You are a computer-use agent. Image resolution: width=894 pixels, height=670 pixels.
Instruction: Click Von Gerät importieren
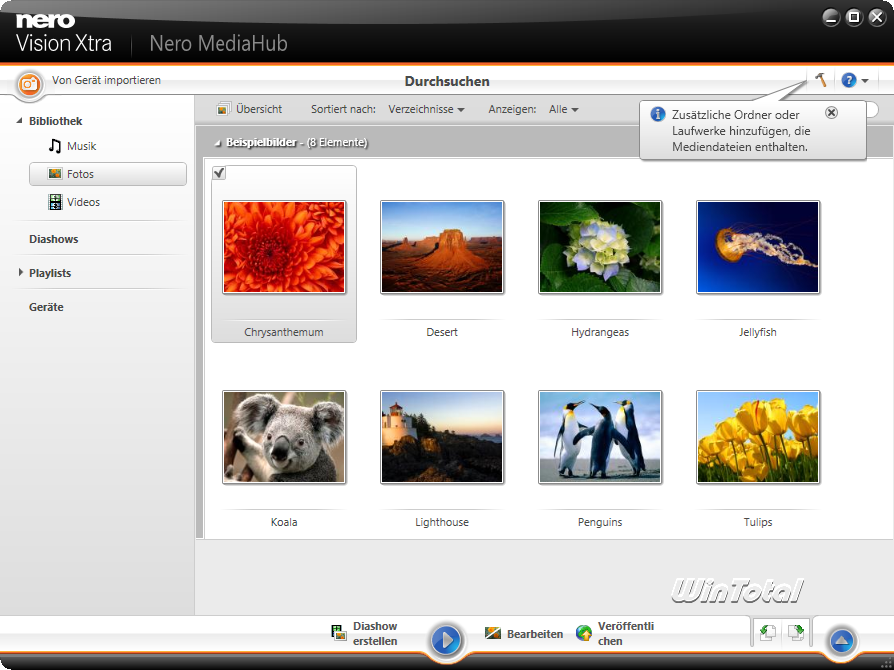coord(106,80)
